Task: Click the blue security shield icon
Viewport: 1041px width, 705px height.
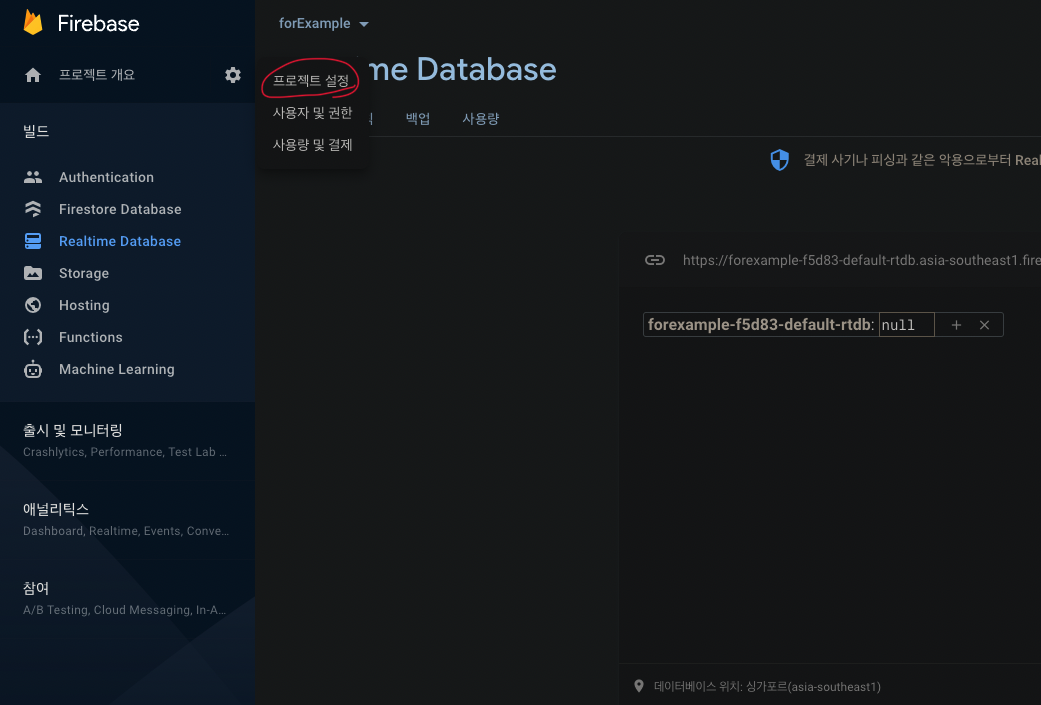Action: tap(779, 160)
